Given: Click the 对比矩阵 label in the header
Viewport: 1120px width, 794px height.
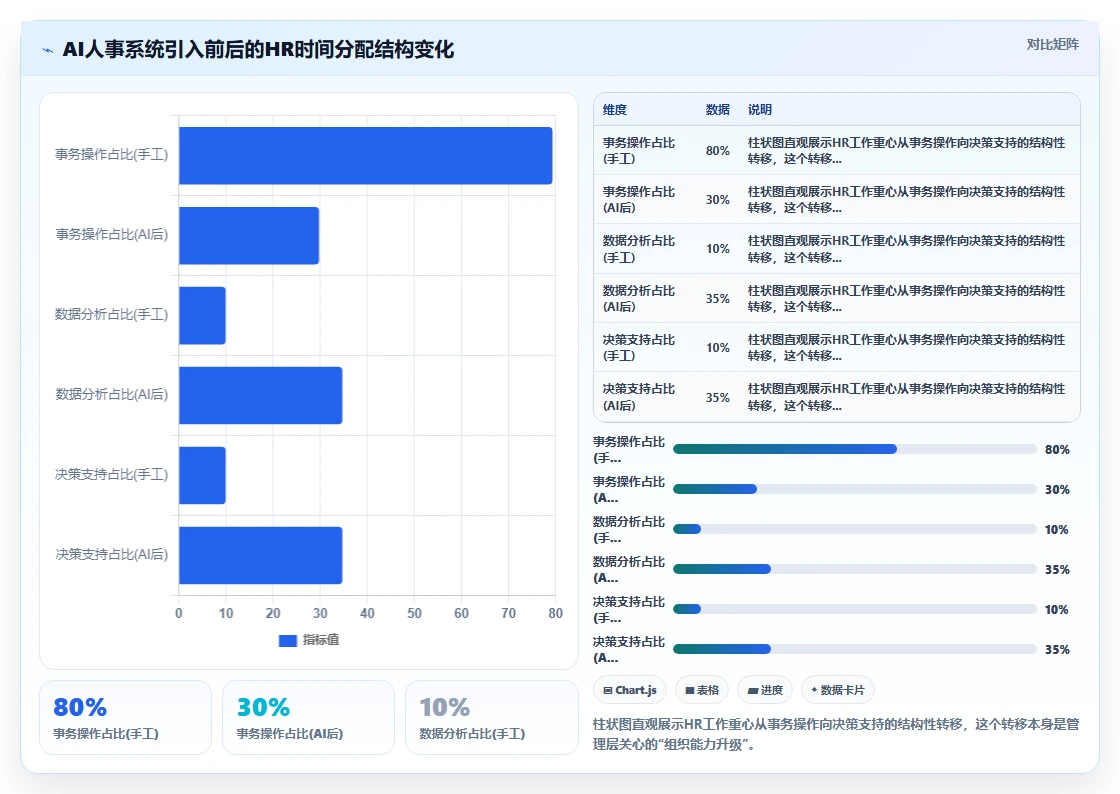Looking at the screenshot, I should [x=1052, y=44].
